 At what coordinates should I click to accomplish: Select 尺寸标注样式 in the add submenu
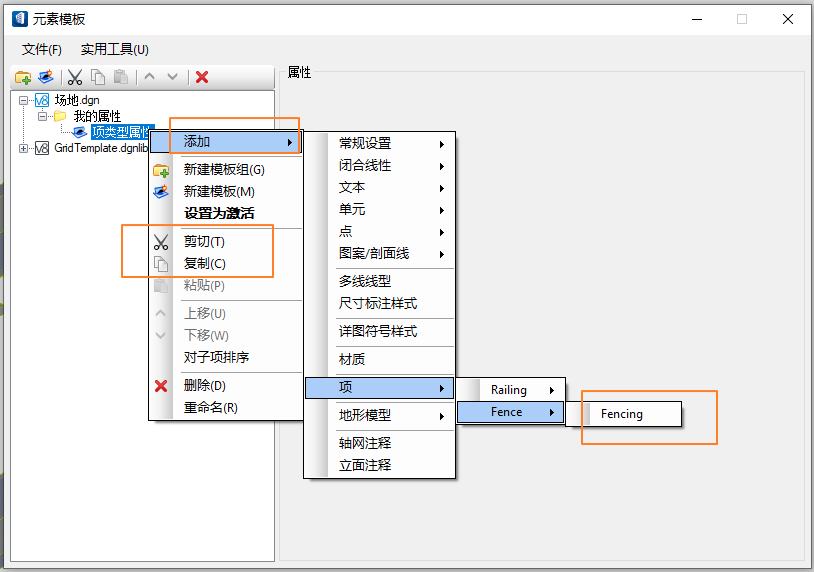(x=378, y=303)
